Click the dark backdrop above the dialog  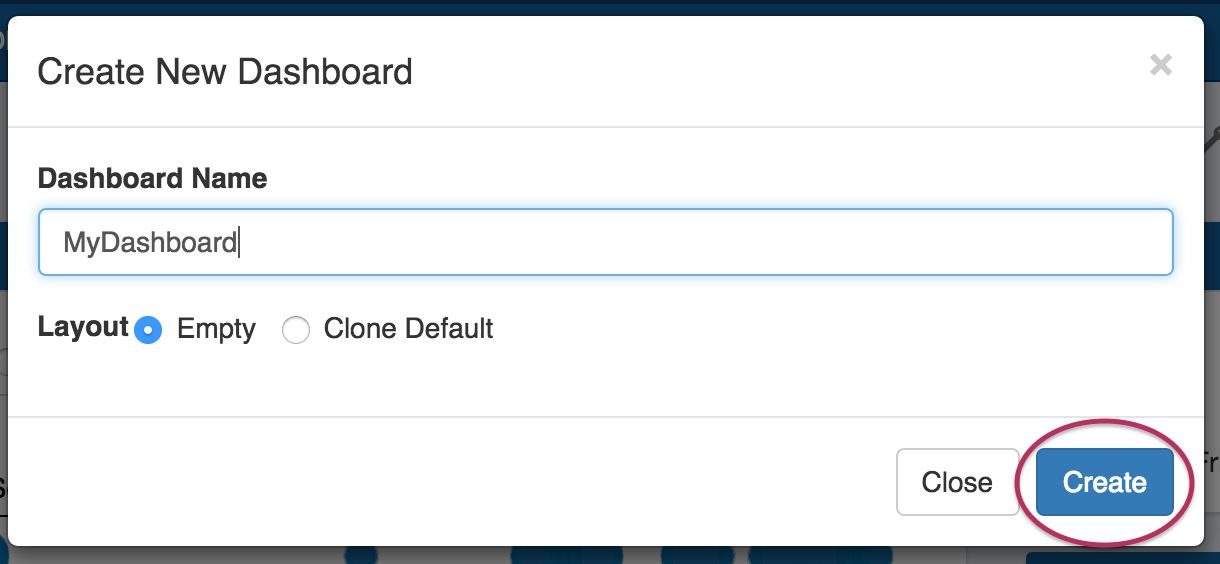coord(600,6)
